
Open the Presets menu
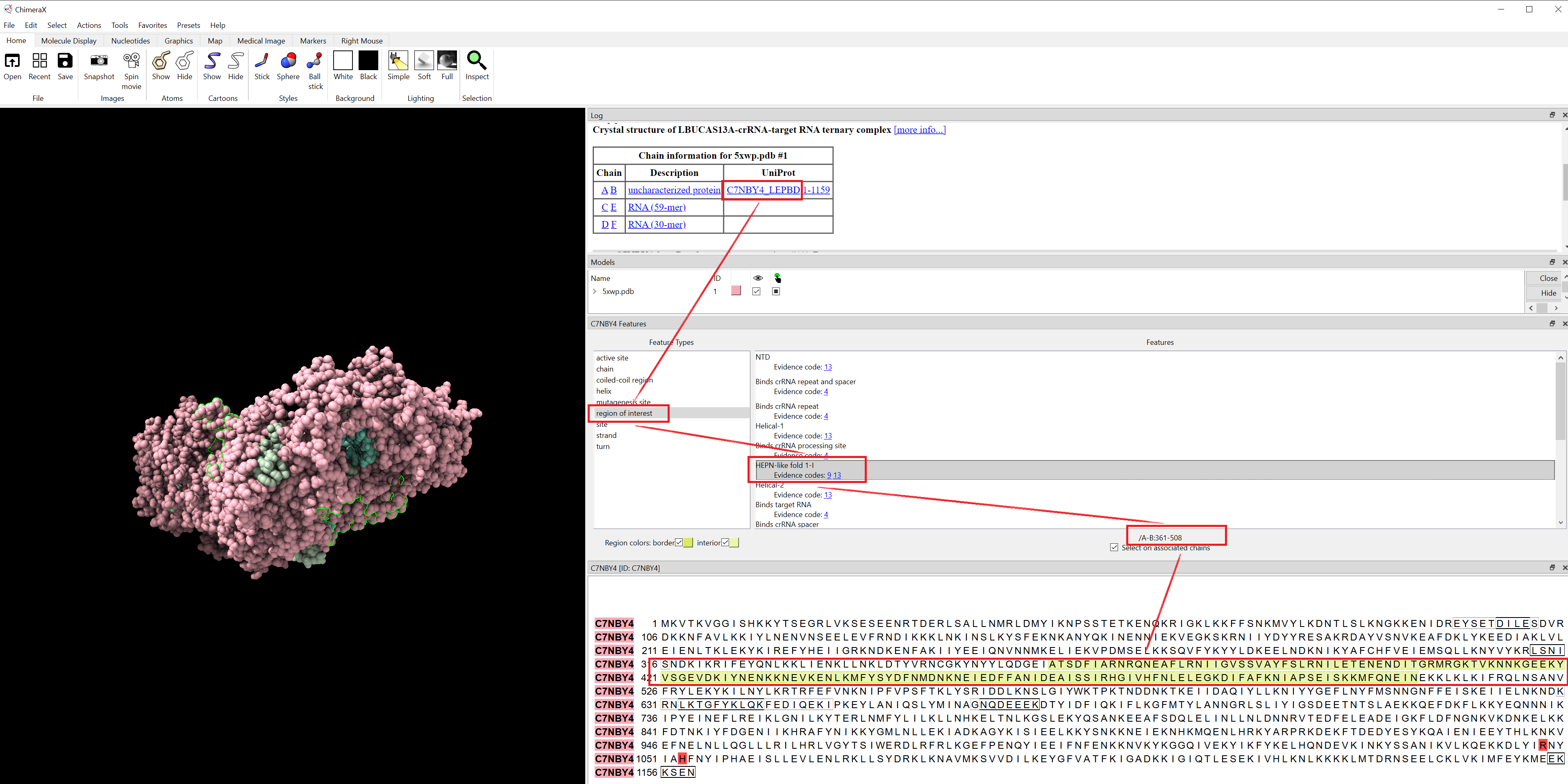click(x=188, y=25)
